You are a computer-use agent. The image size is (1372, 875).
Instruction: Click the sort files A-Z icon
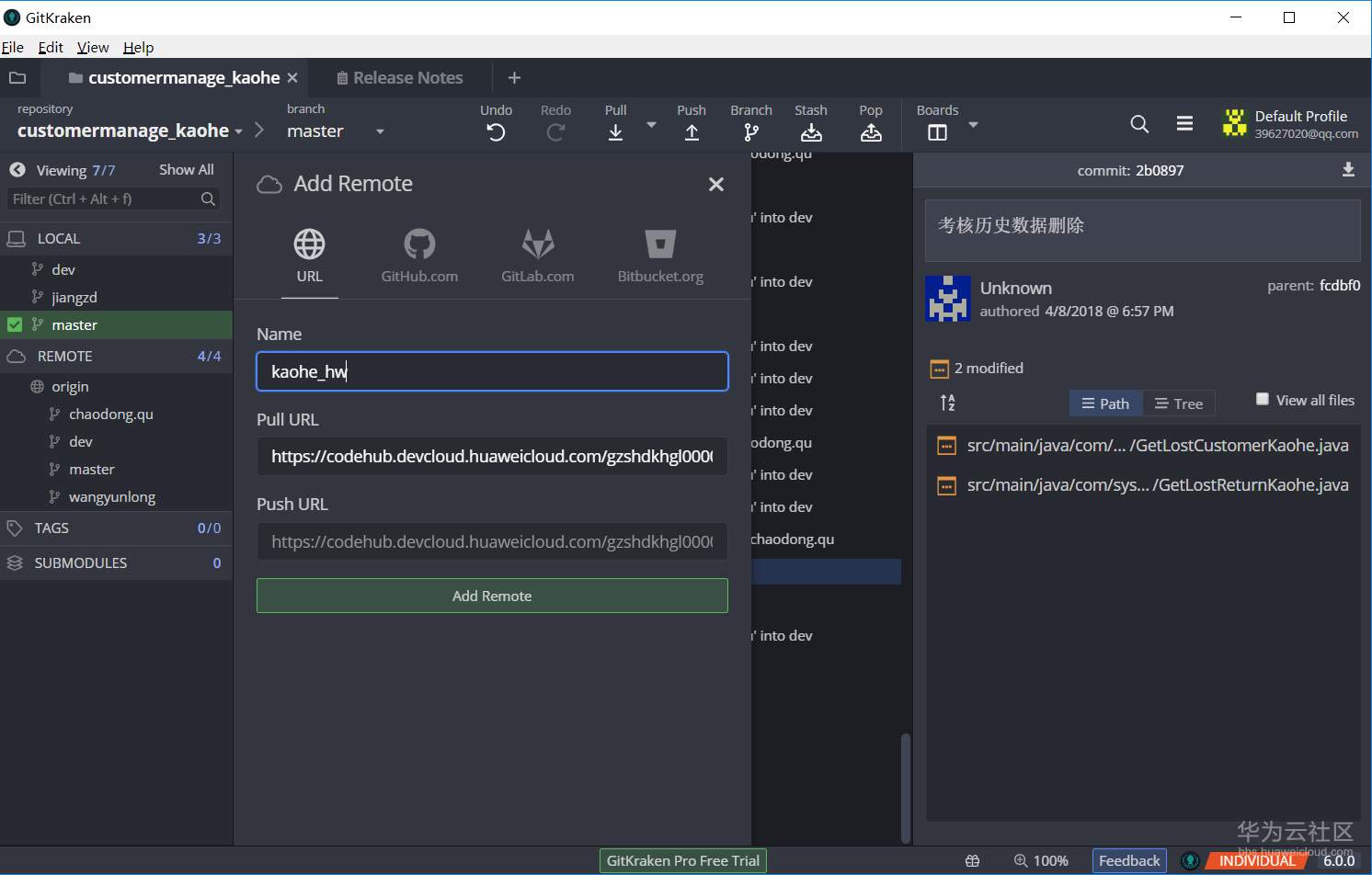947,403
